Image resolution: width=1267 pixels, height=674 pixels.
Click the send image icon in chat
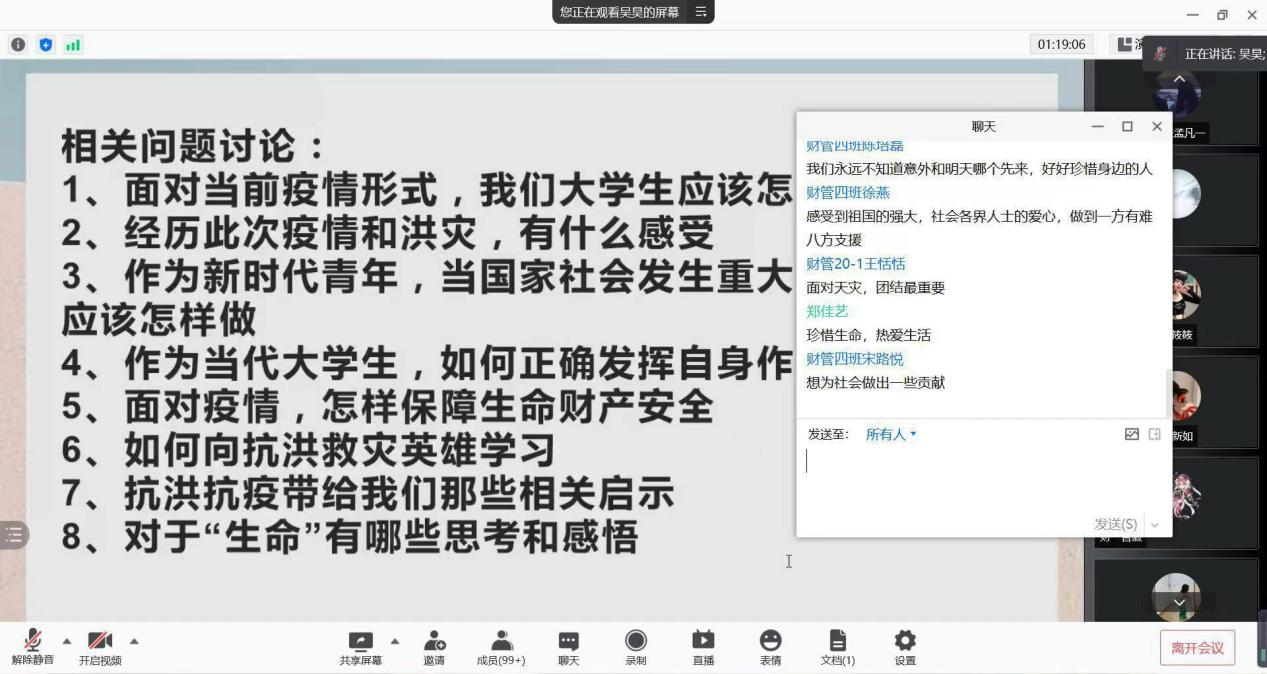coord(1132,434)
